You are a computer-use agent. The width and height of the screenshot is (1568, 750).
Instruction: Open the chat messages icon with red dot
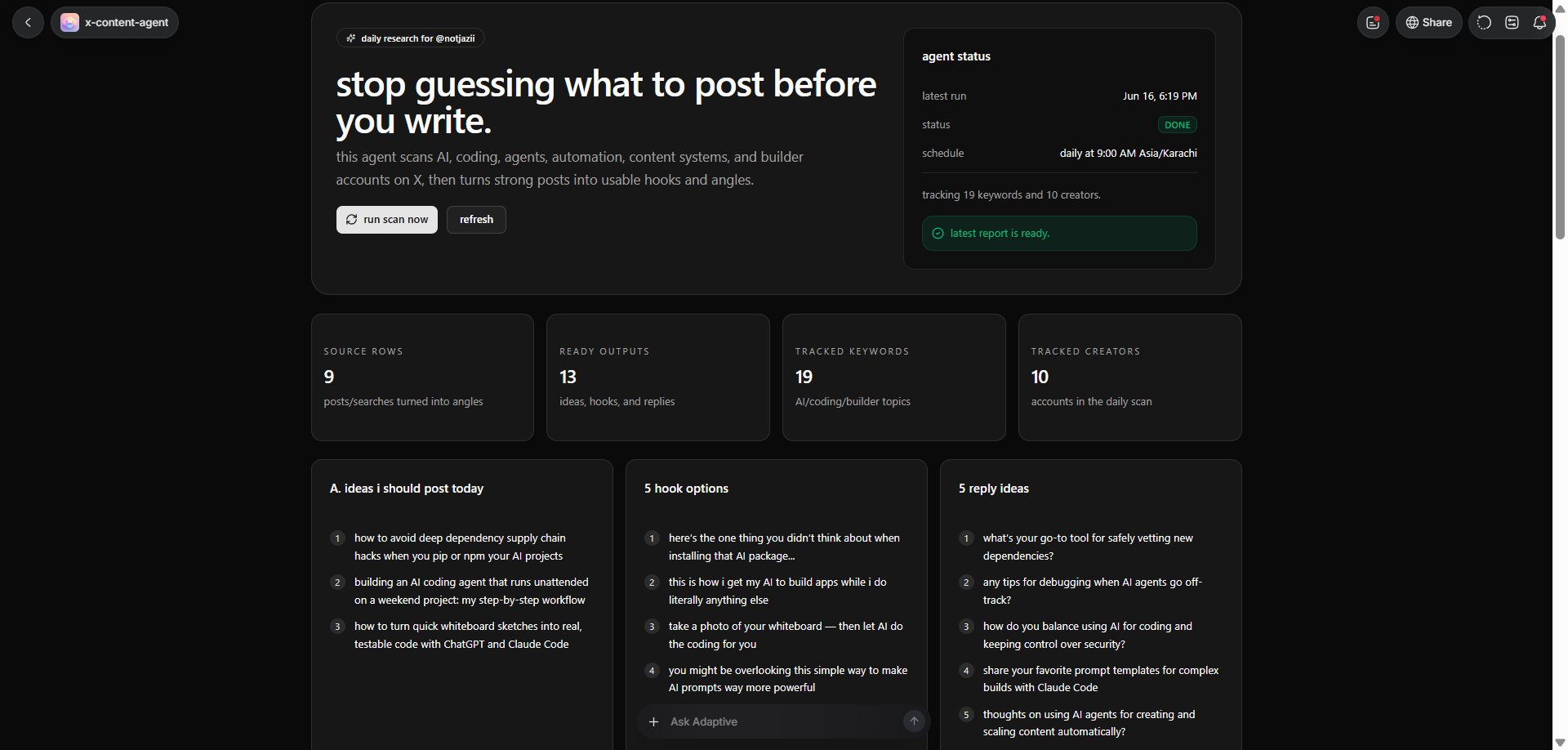click(1373, 23)
